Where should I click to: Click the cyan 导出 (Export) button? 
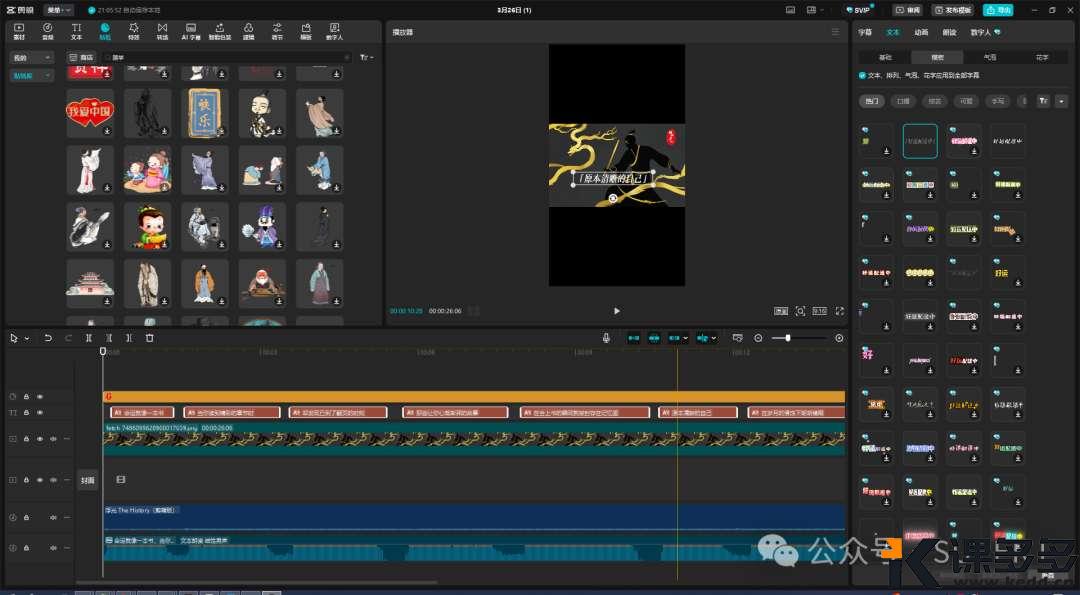[x=997, y=10]
